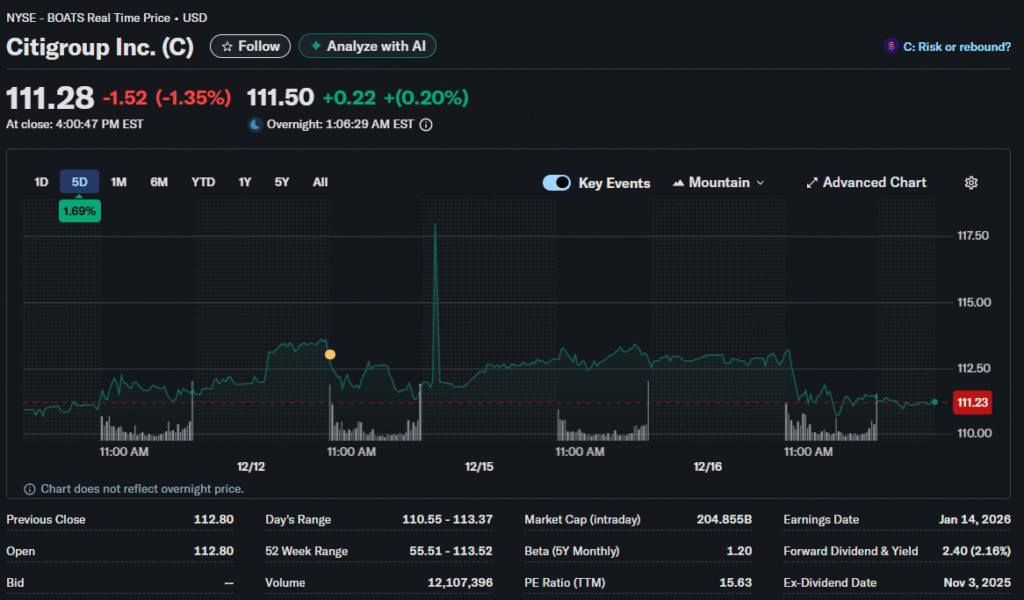
Task: Select the 1Y time range
Action: (x=245, y=182)
